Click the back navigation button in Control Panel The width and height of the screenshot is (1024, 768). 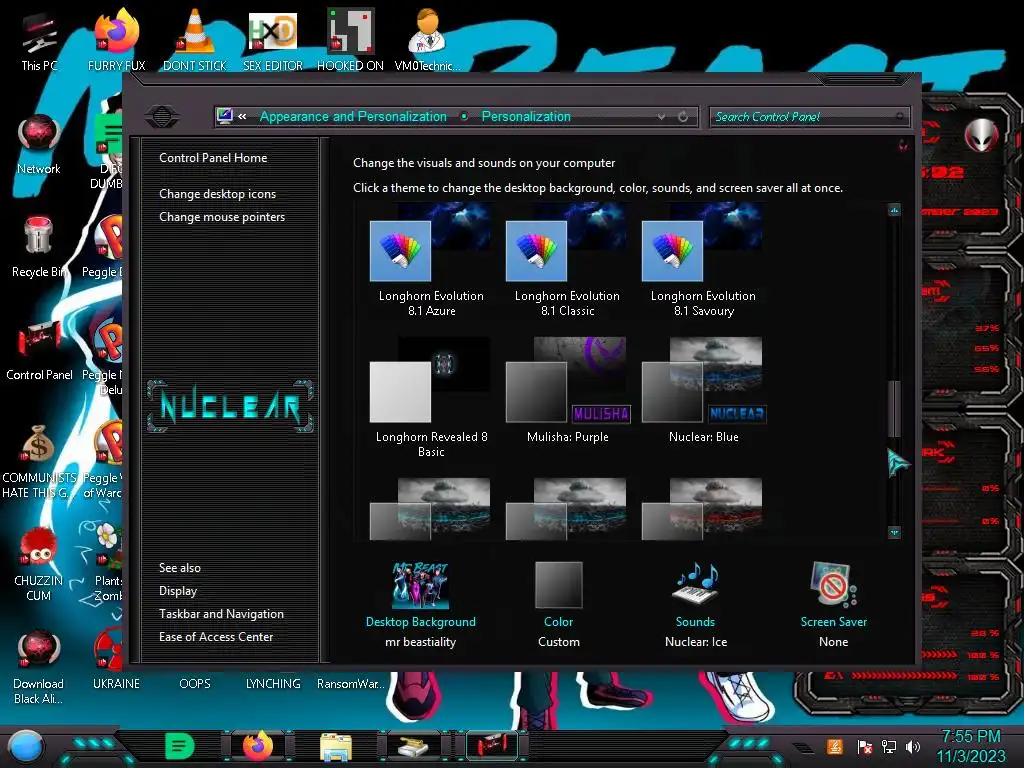162,117
